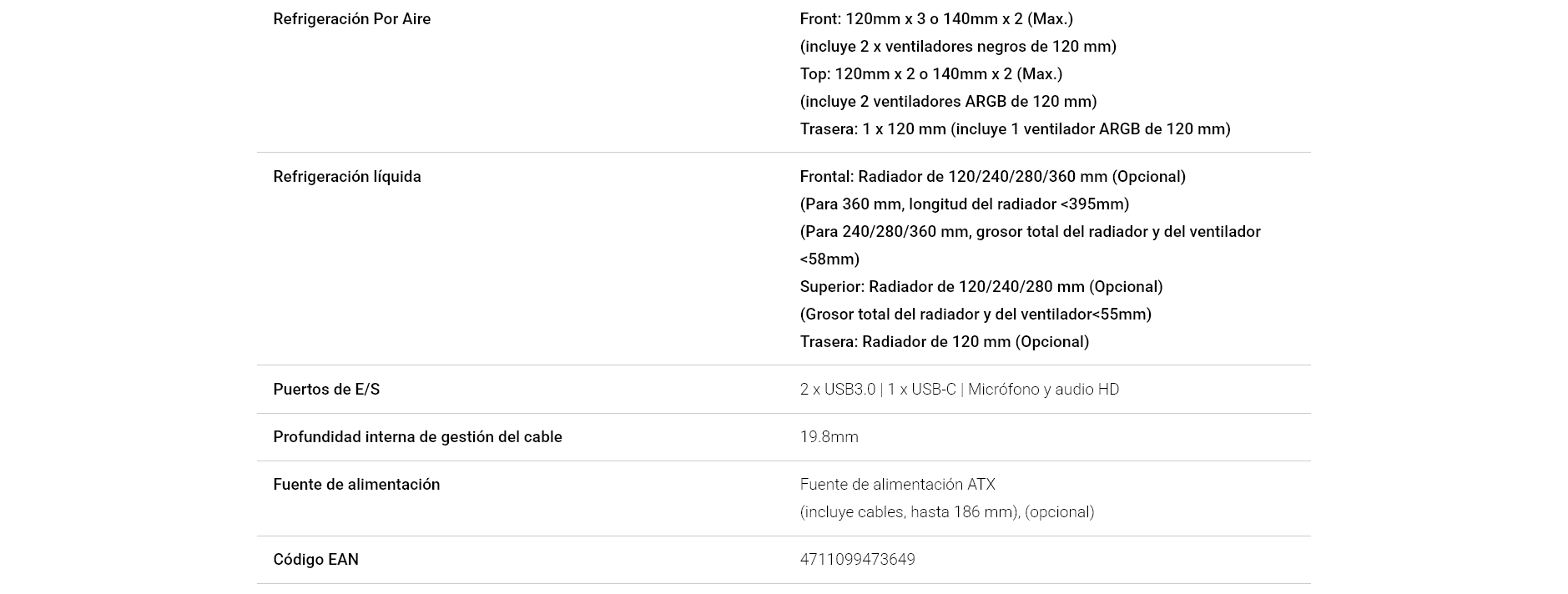Click the Refrigeración Por Aire label
Screen dimensions: 1568x594
[x=351, y=19]
